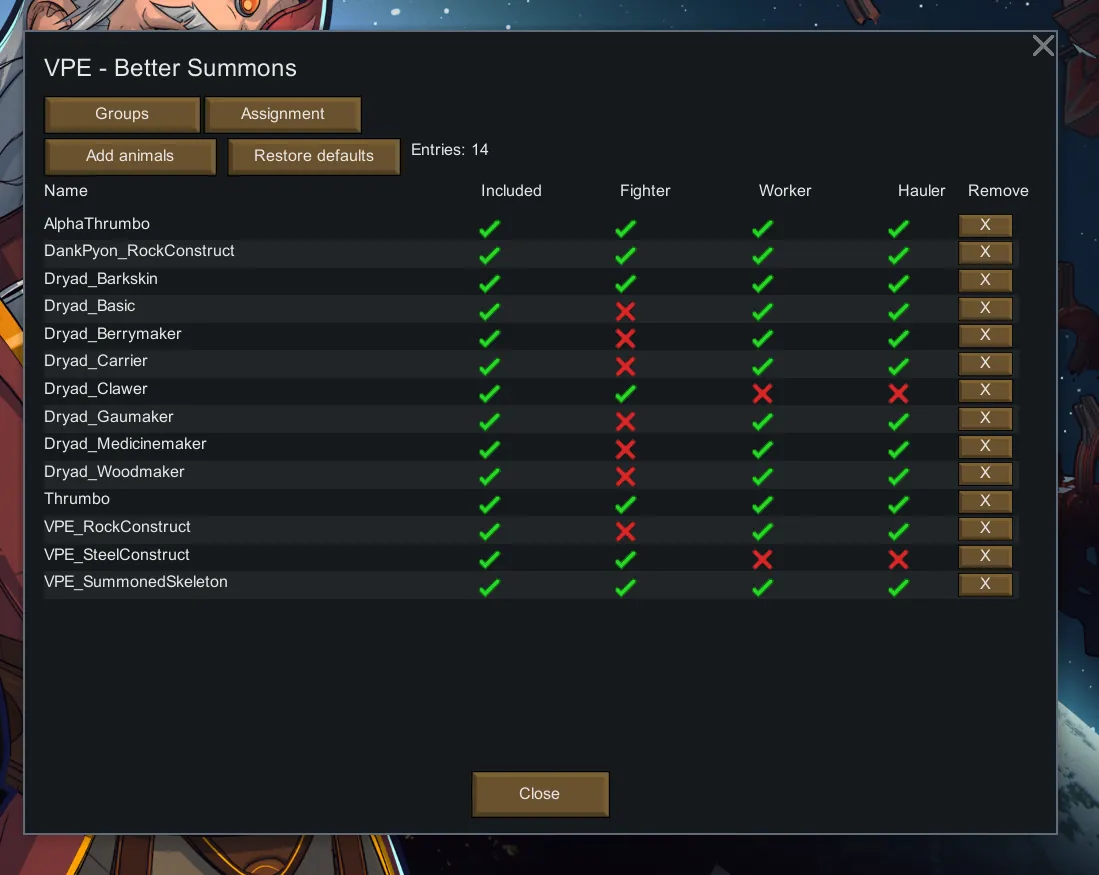Remove the Dryad_Basic entry
Screen dimensions: 1099x875
click(985, 308)
